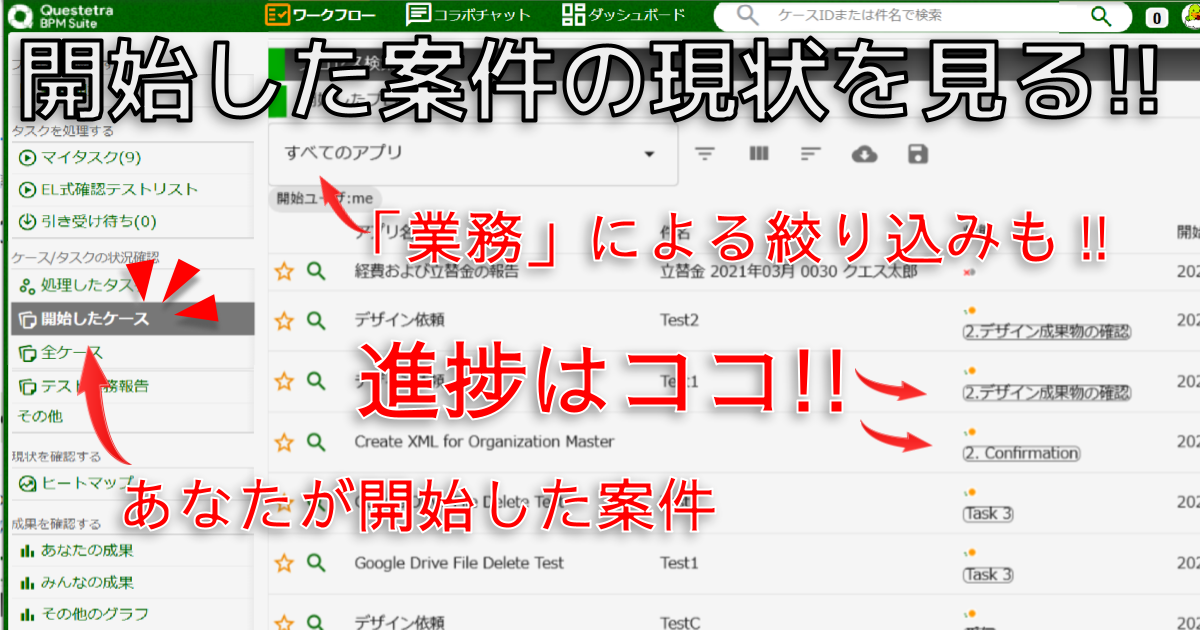Screen dimensions: 1200x630
Task: Open the すべてのアプリ dropdown
Action: click(x=472, y=154)
